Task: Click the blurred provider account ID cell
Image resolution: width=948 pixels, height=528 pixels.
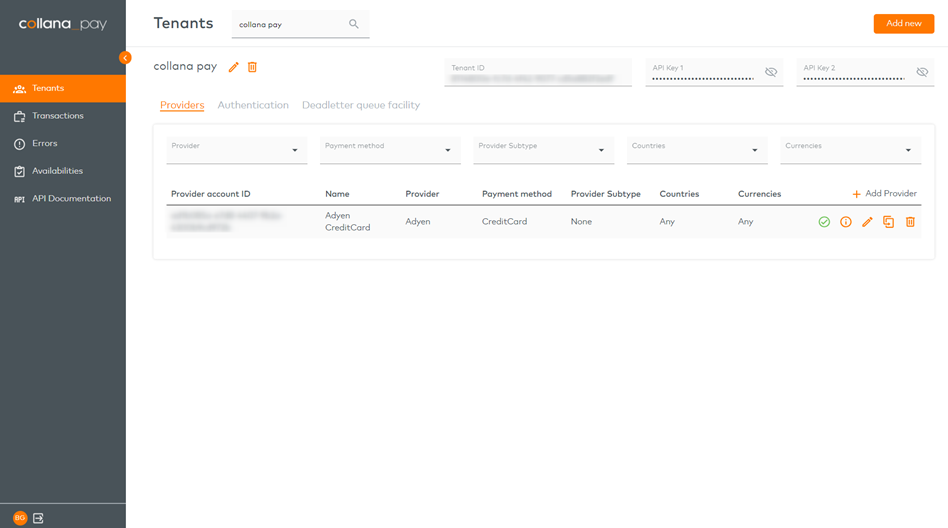Action: 226,221
